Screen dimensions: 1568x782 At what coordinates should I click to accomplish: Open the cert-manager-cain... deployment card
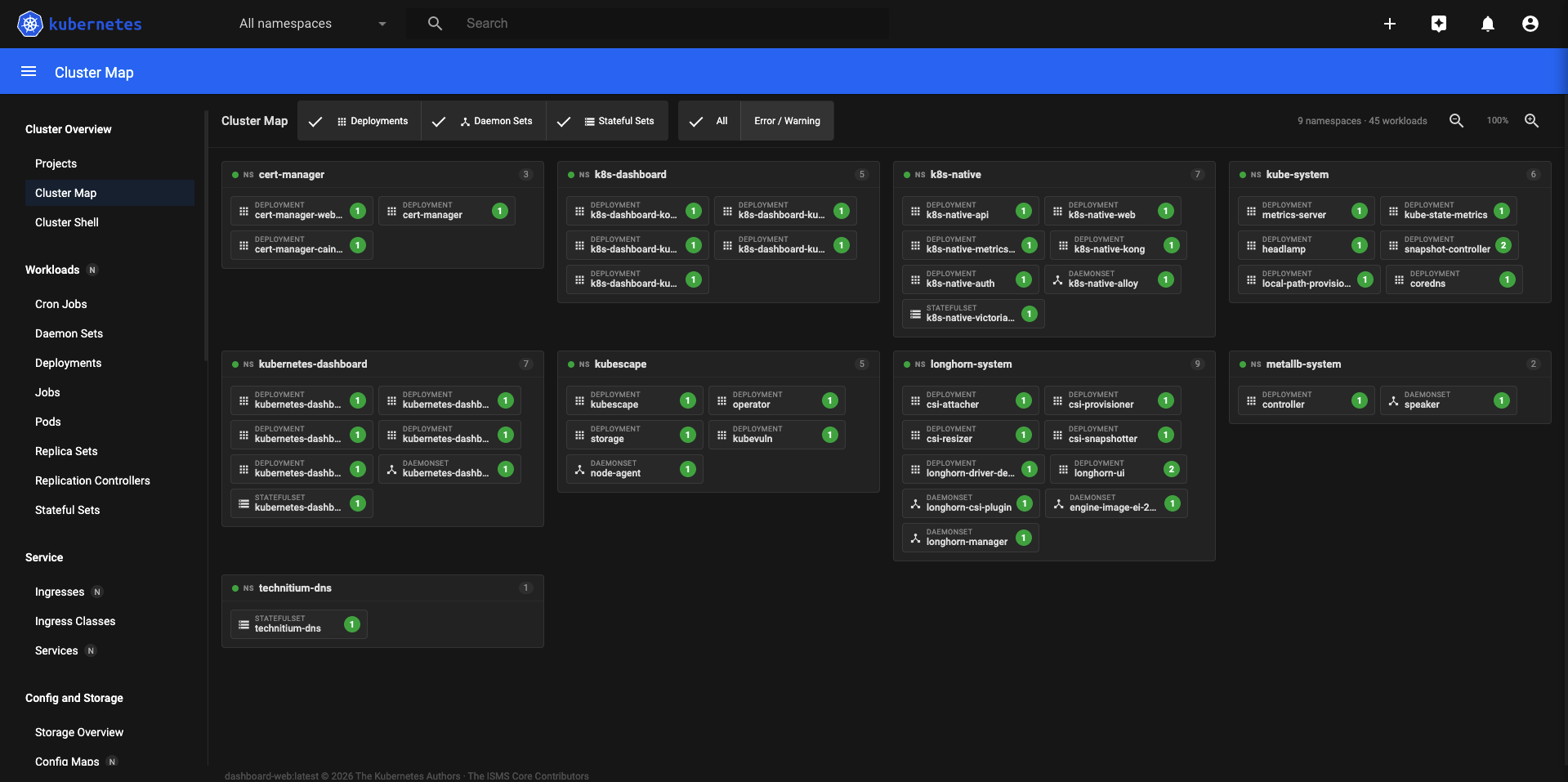tap(302, 245)
